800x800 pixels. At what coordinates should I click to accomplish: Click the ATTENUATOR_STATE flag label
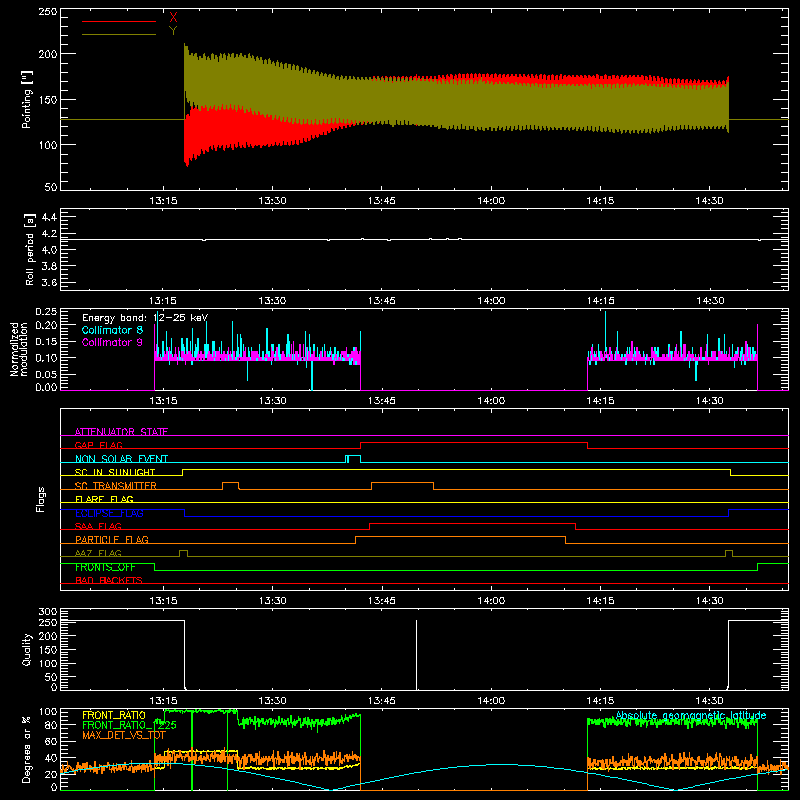click(121, 432)
